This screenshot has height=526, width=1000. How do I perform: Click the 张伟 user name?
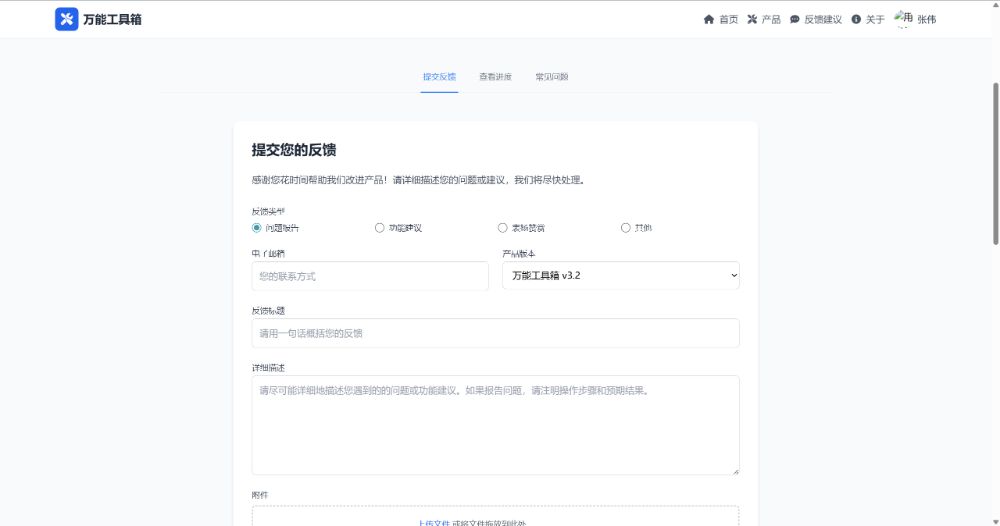pyautogui.click(x=927, y=20)
